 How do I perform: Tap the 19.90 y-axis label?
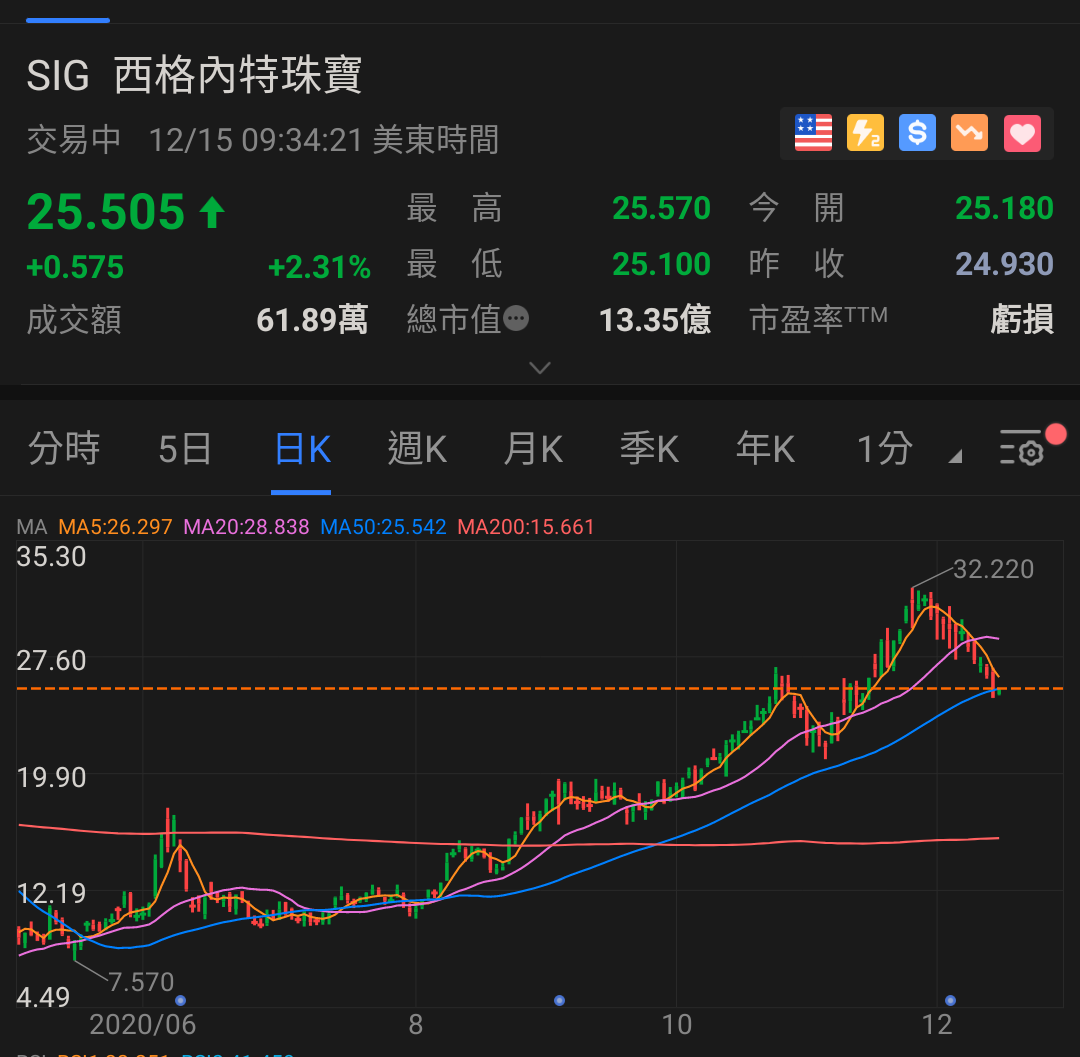point(51,777)
